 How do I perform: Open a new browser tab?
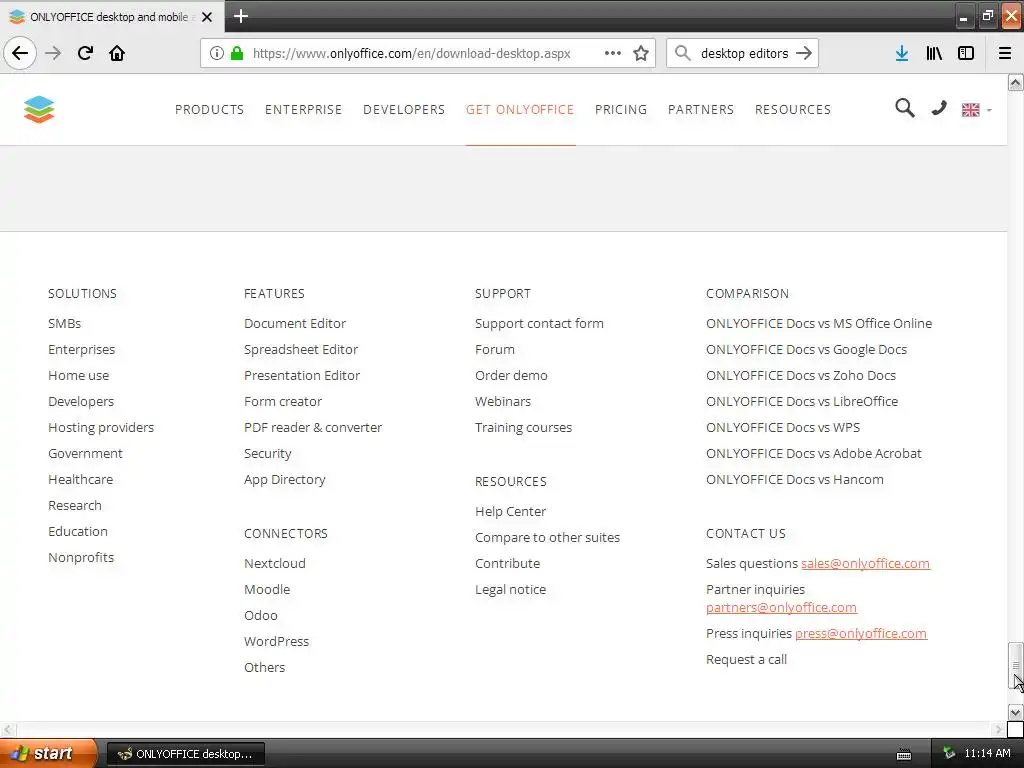pyautogui.click(x=241, y=16)
